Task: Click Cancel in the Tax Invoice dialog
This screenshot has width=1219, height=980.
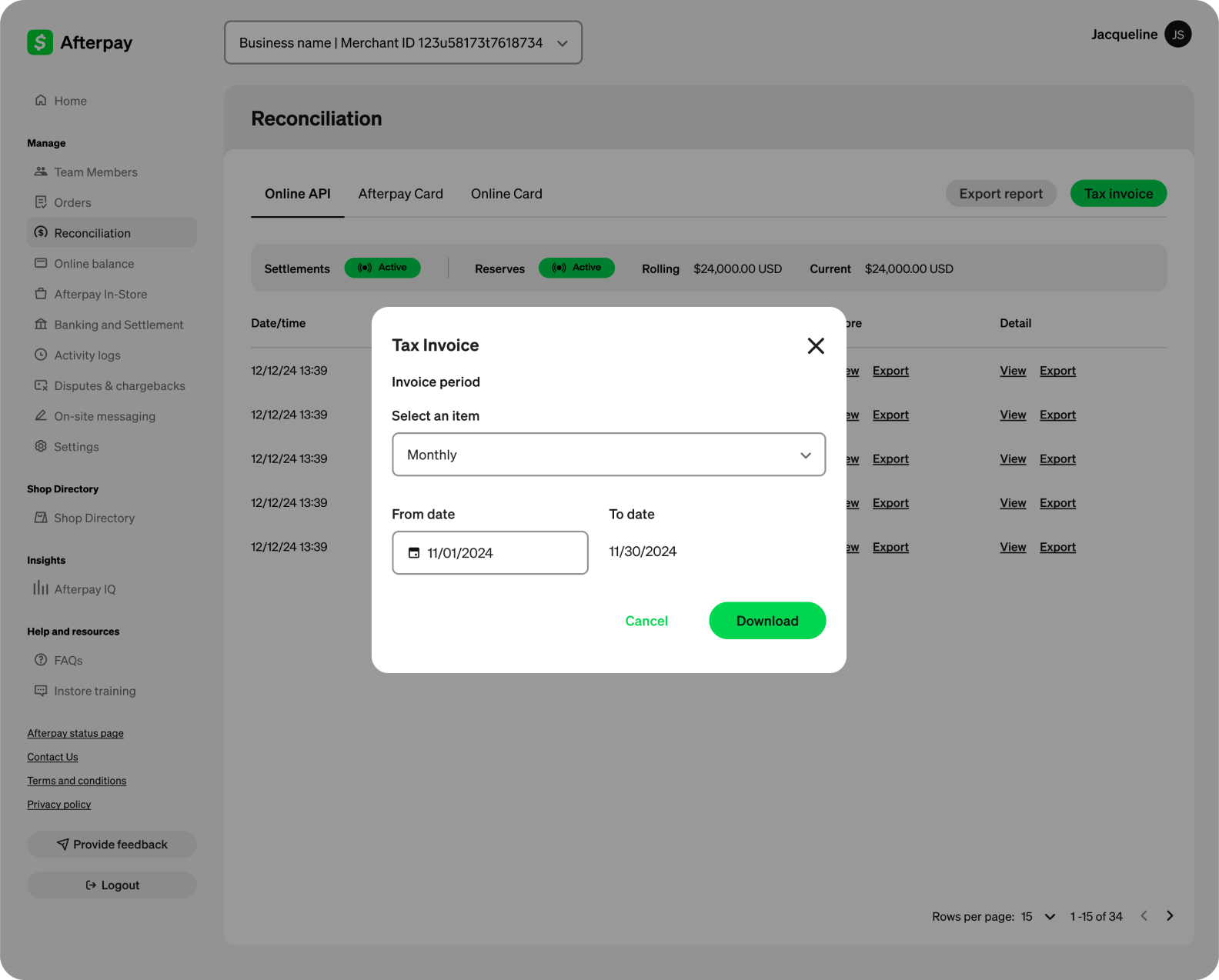Action: pos(646,621)
